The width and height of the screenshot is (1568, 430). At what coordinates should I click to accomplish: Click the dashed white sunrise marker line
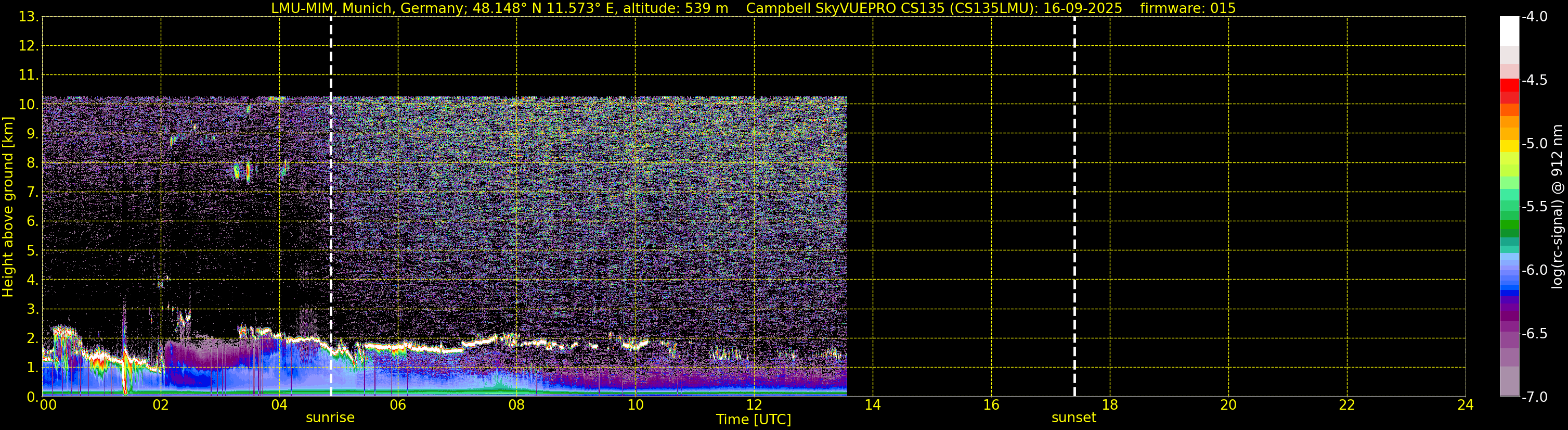[331, 207]
